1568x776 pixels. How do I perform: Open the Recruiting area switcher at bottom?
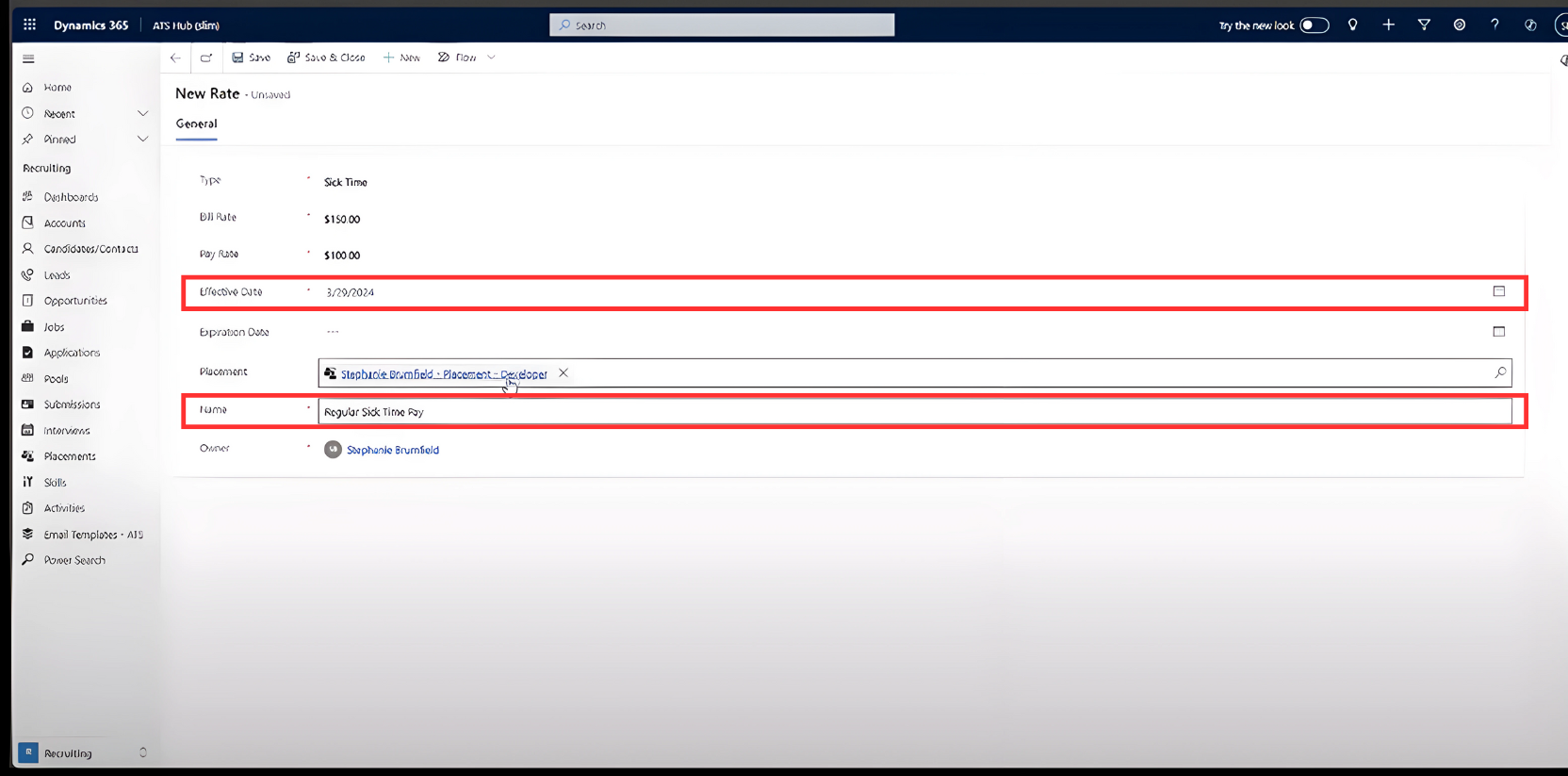(x=83, y=752)
